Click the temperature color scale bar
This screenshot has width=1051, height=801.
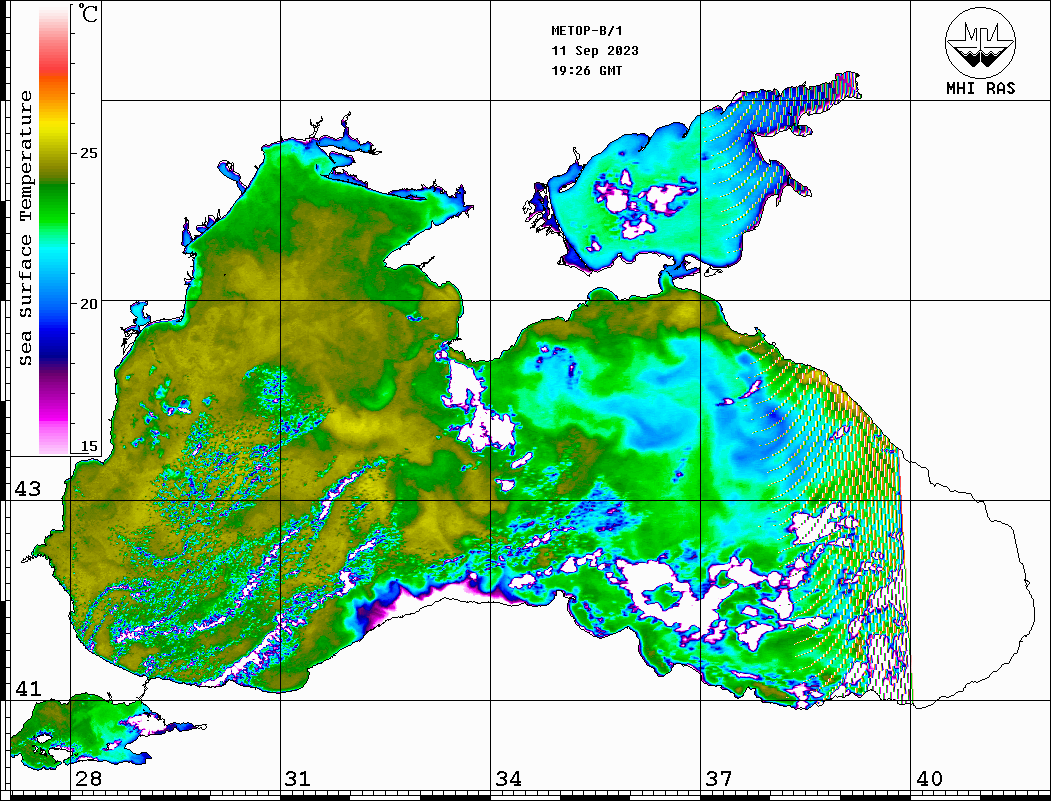pos(54,230)
